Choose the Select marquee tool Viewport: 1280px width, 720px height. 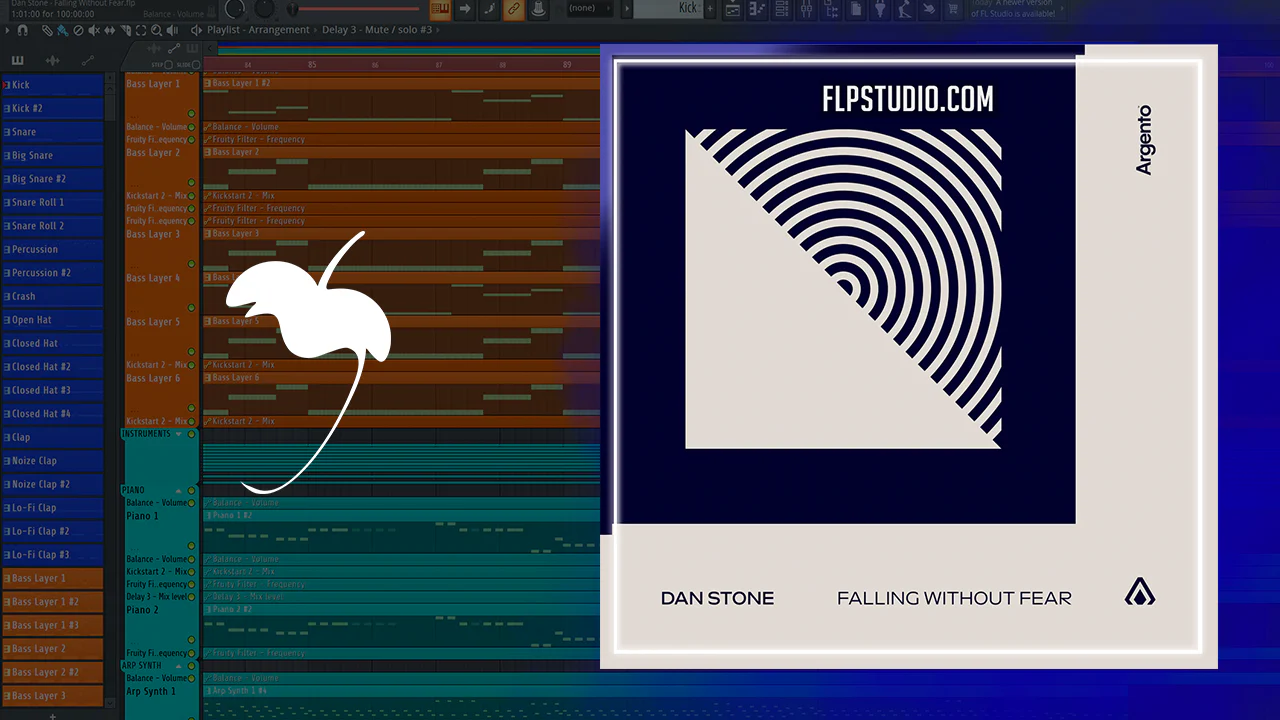(139, 30)
